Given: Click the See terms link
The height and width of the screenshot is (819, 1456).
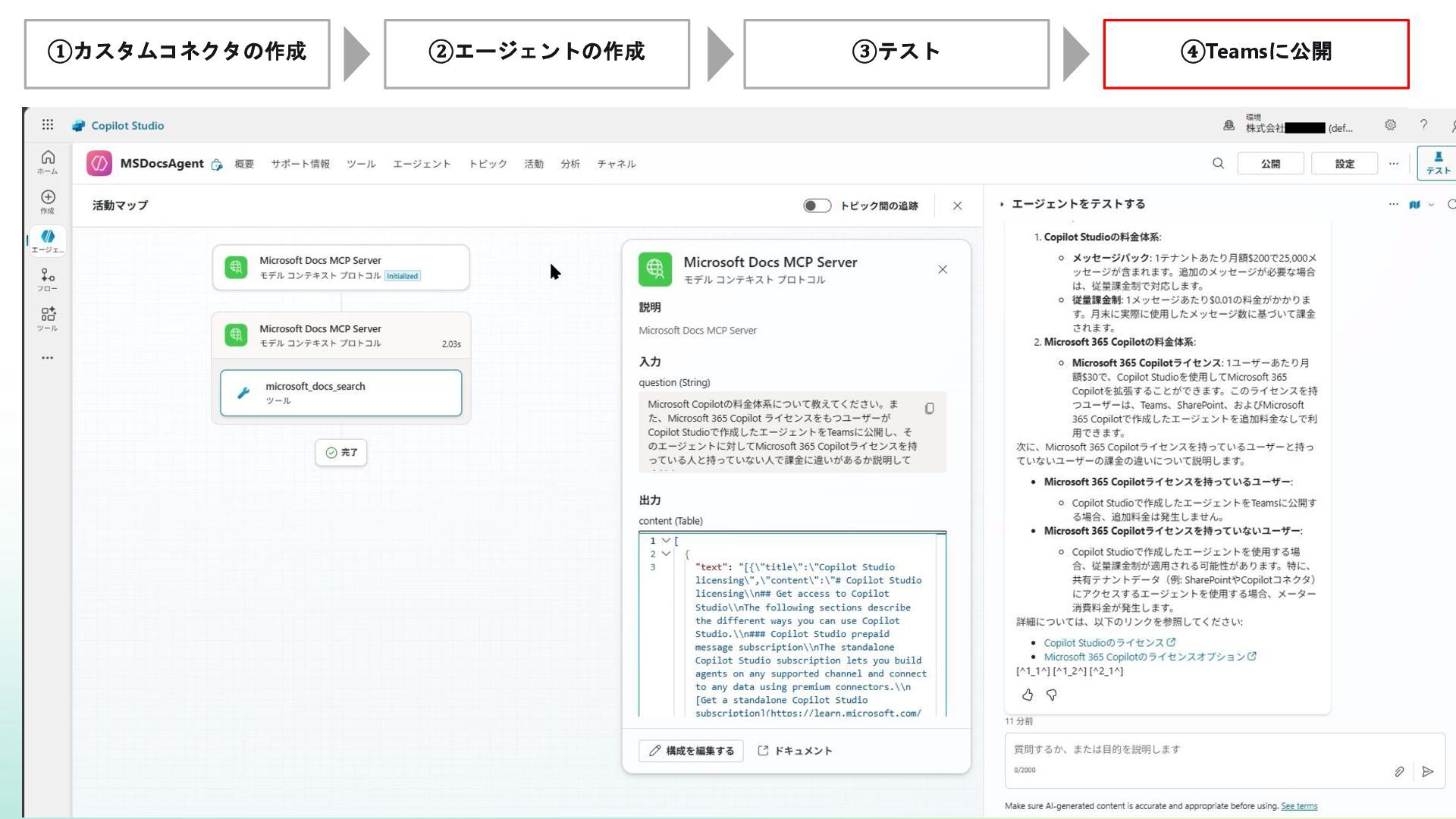Looking at the screenshot, I should [x=1299, y=806].
